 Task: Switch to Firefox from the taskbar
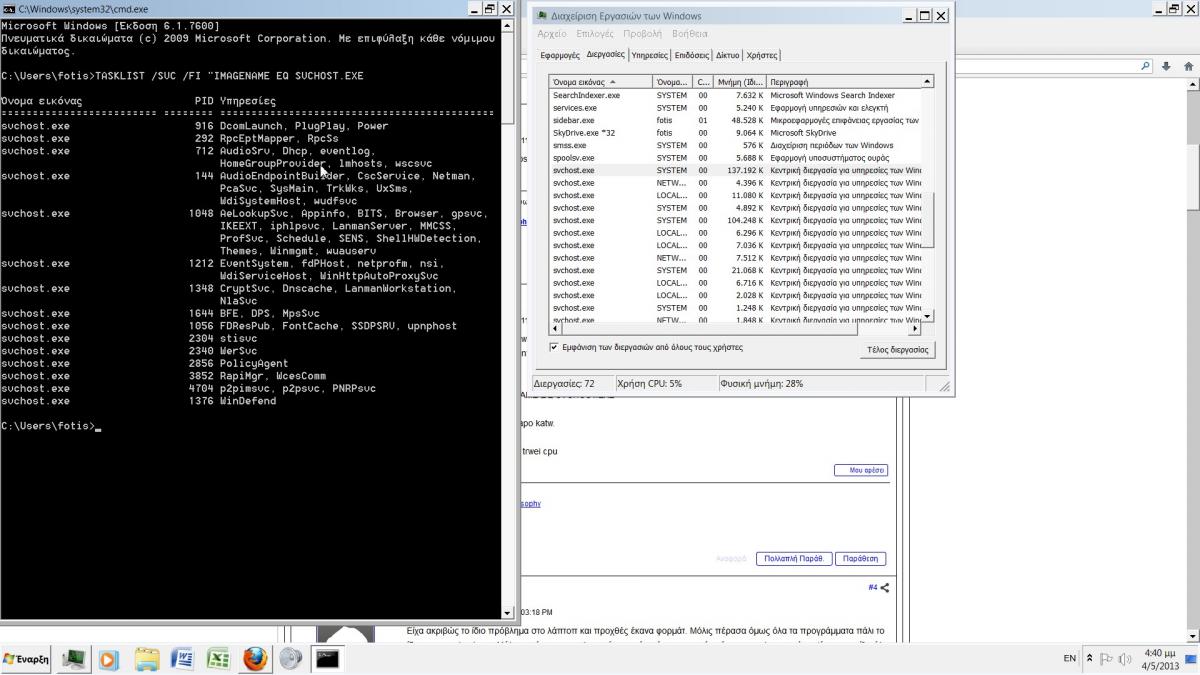pos(255,659)
